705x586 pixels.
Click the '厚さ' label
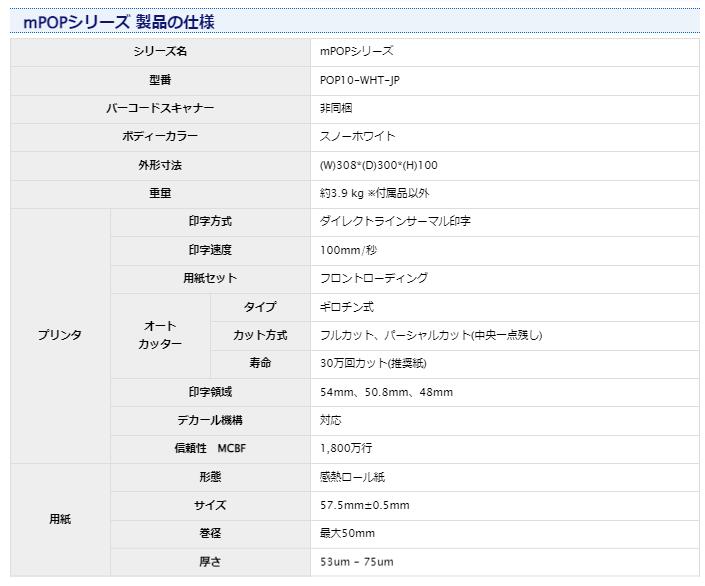click(x=210, y=562)
